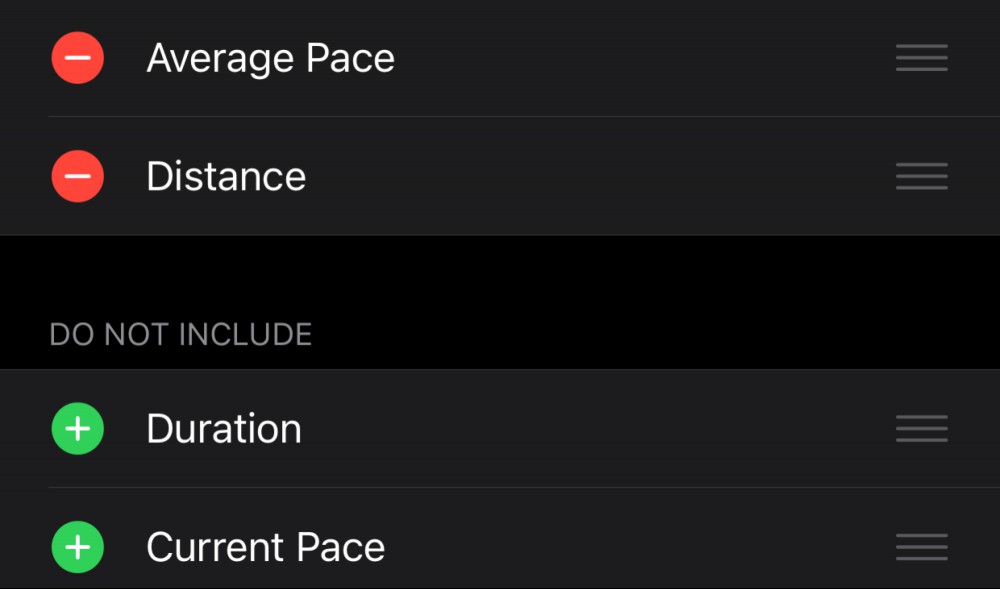This screenshot has width=1000, height=589.
Task: Remove Average Pace using red minus icon
Action: click(78, 58)
